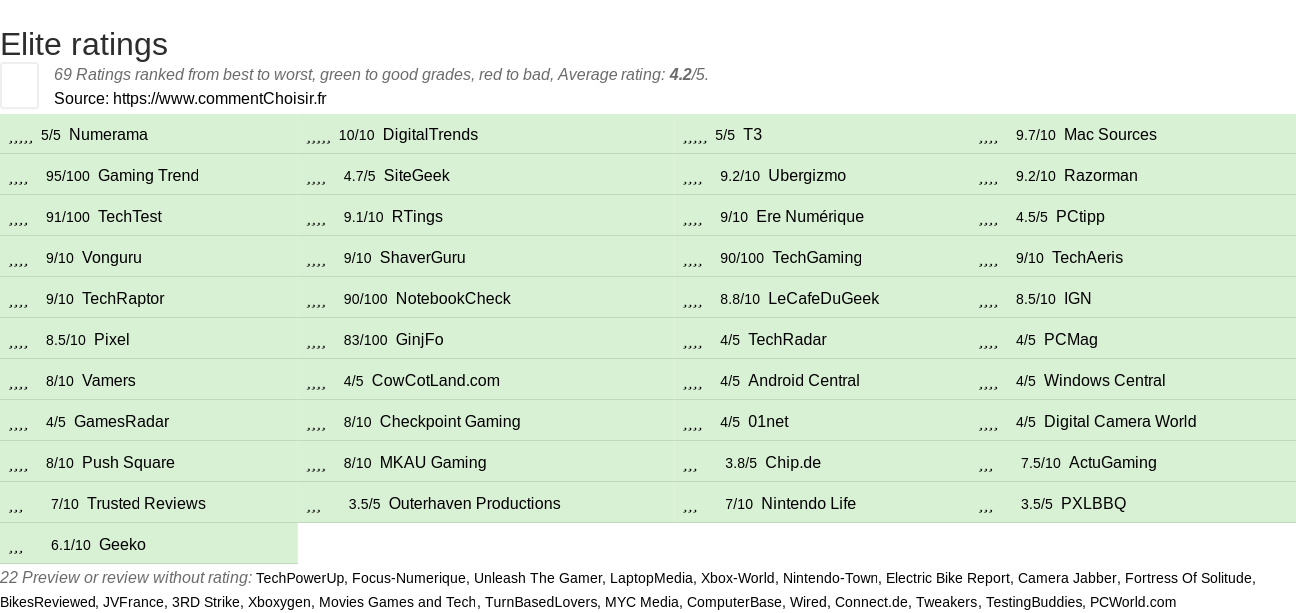This screenshot has height=613, width=1296.
Task: Open the Xbox-World preview
Action: pyautogui.click(x=738, y=578)
